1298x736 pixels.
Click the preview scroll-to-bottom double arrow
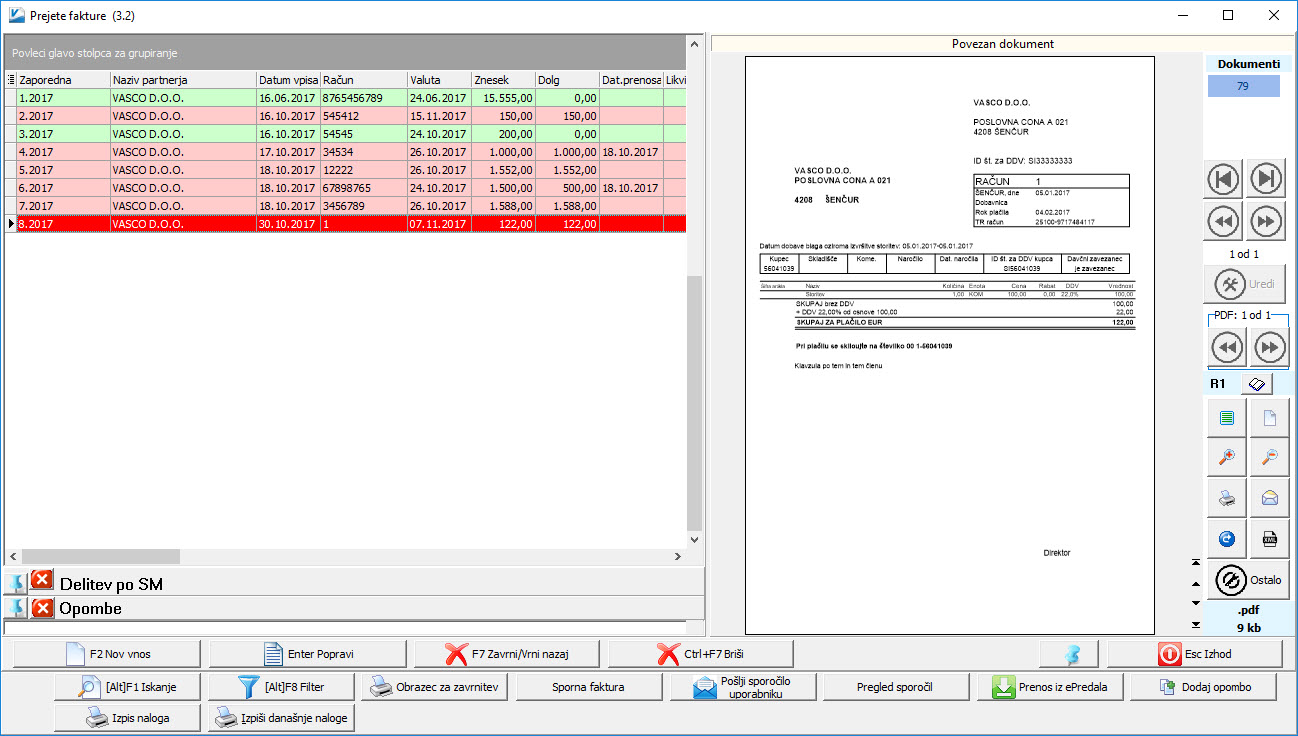1195,625
